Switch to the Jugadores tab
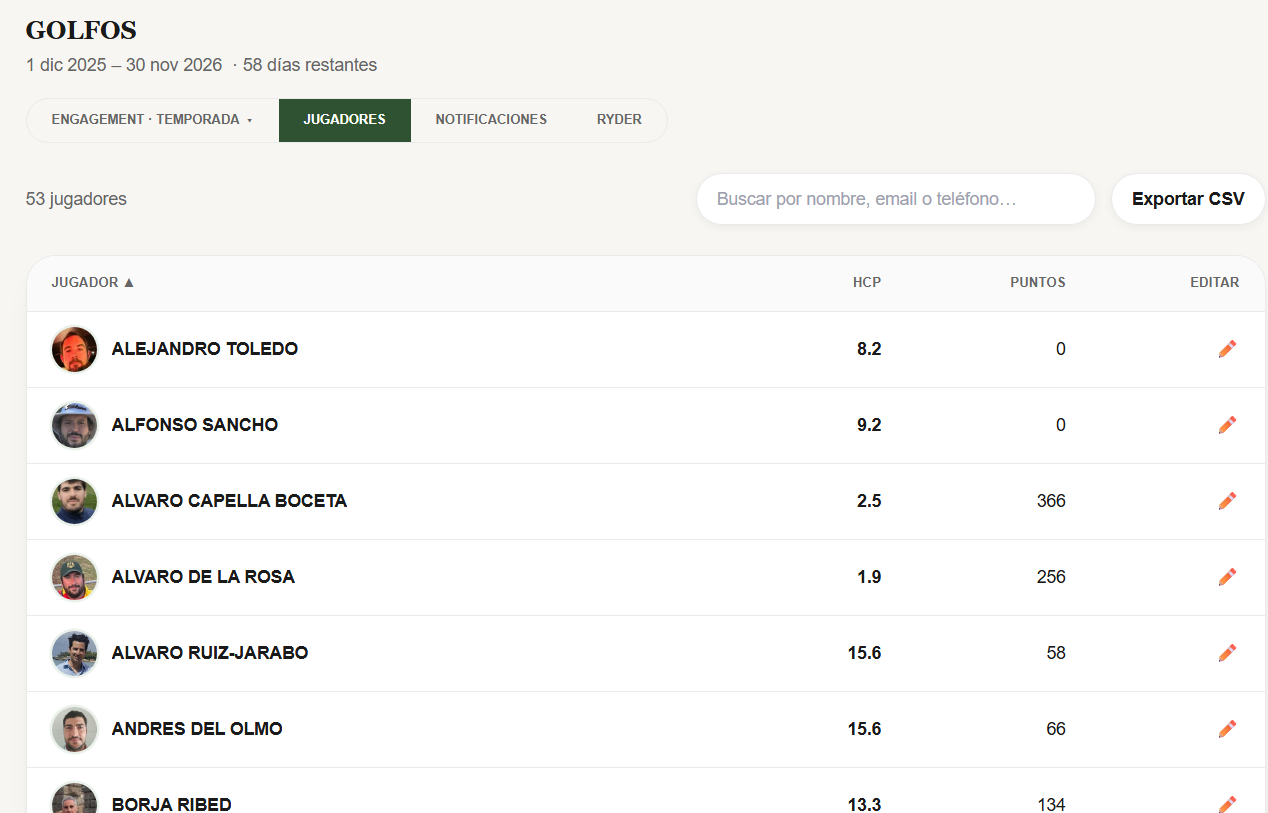This screenshot has width=1268, height=813. [345, 120]
